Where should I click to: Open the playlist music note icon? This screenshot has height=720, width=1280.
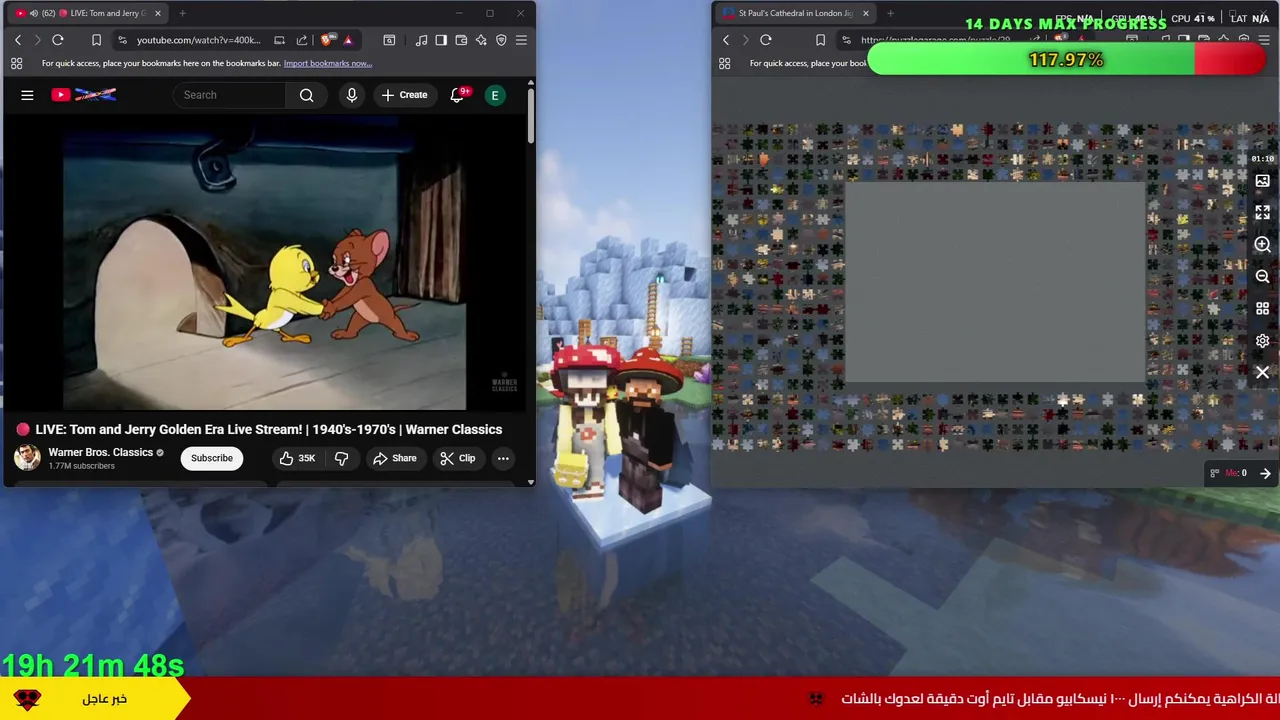(421, 40)
